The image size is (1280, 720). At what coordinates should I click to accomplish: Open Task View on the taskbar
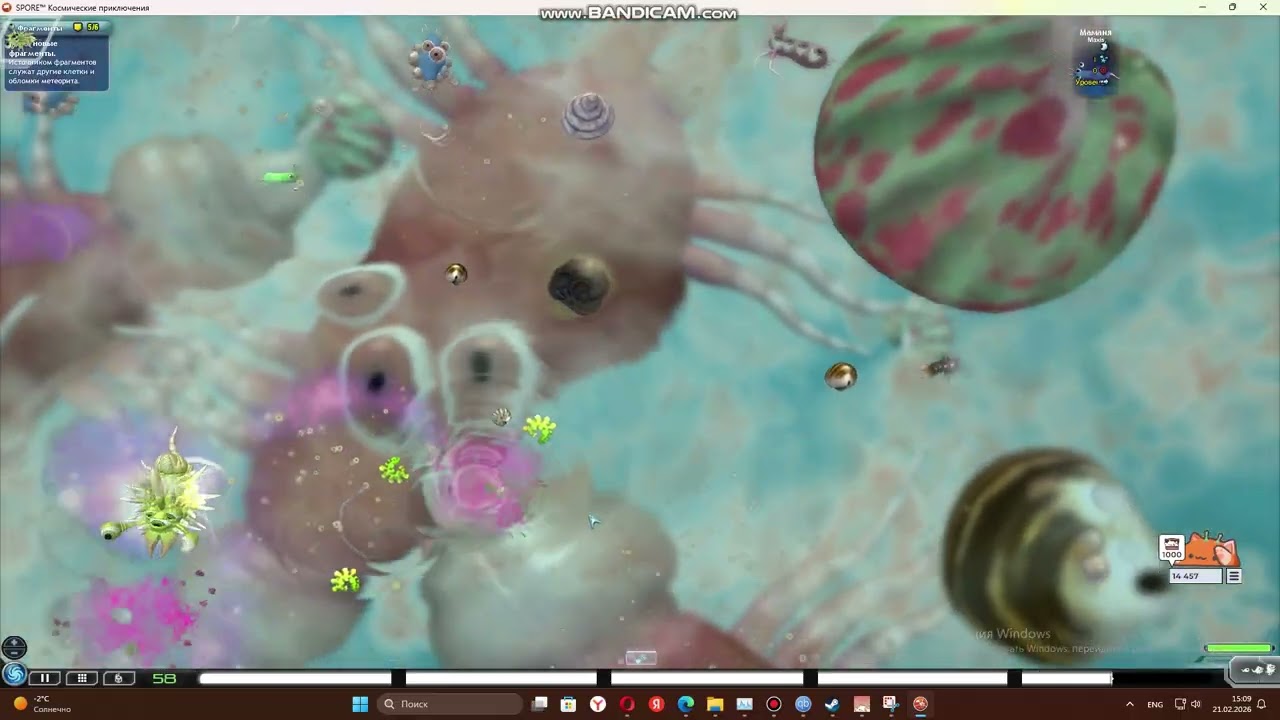click(540, 704)
